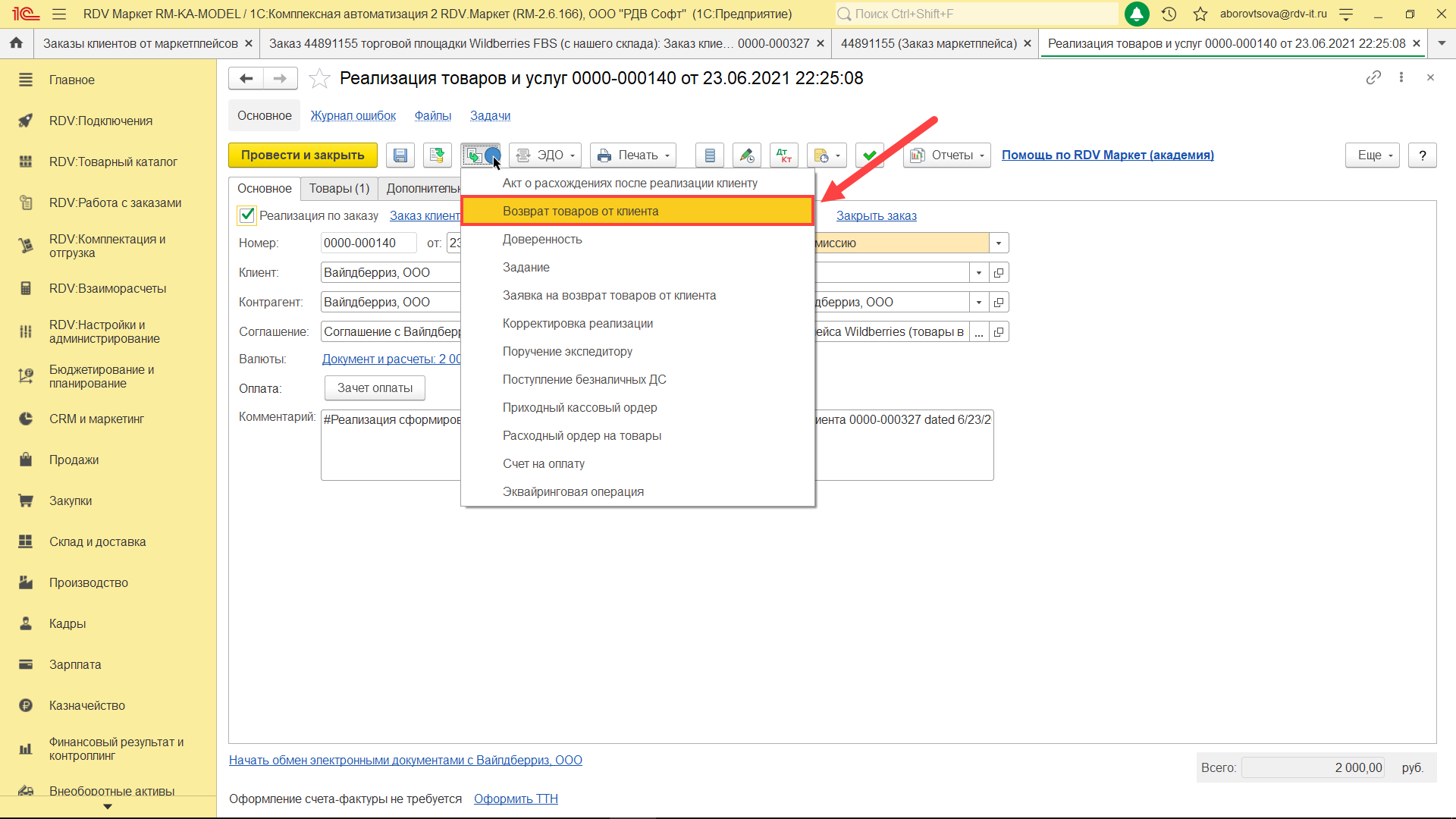The height and width of the screenshot is (819, 1456).
Task: Click the Дт/Кт accounting entries icon
Action: (x=783, y=155)
